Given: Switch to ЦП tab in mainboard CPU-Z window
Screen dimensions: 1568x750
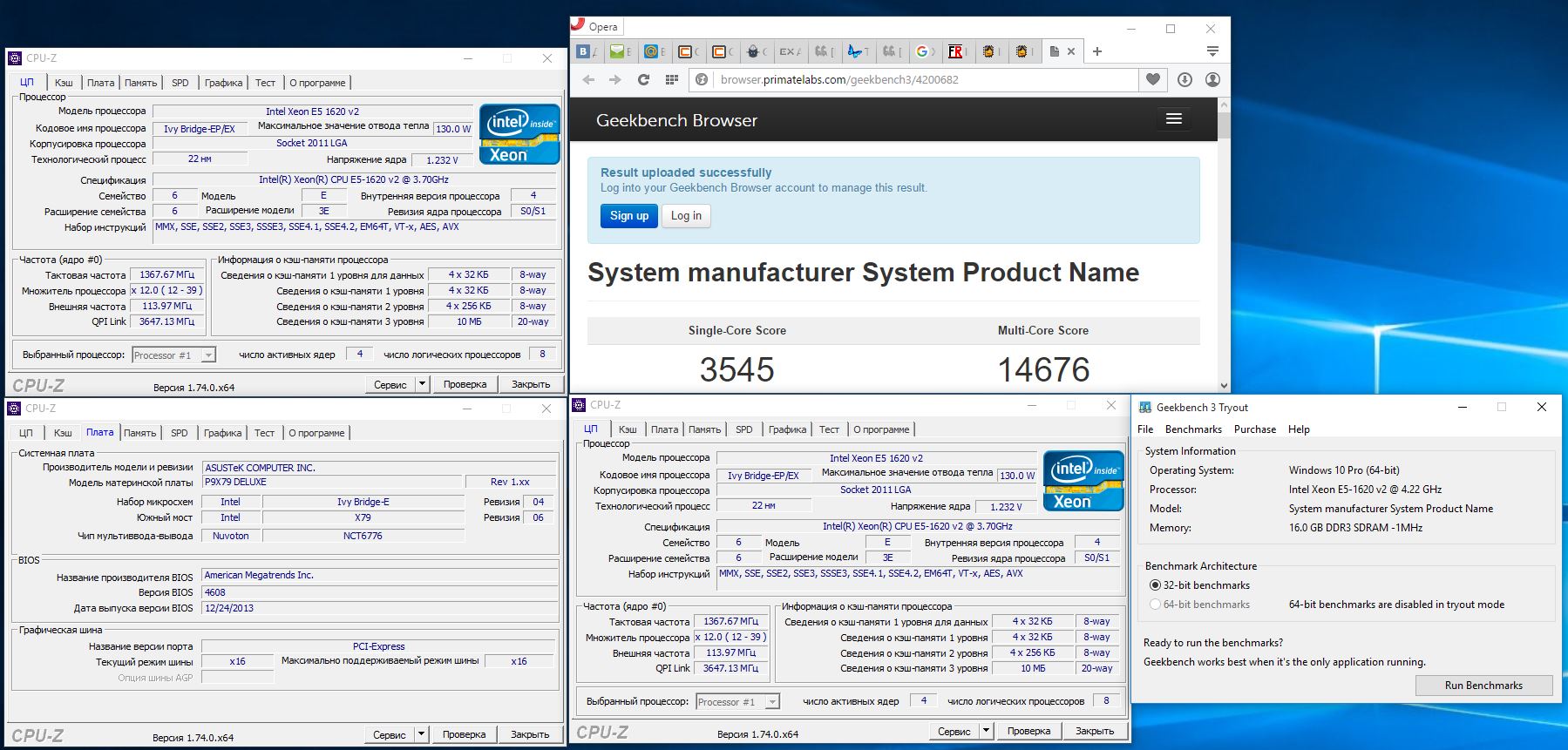Looking at the screenshot, I should [26, 433].
